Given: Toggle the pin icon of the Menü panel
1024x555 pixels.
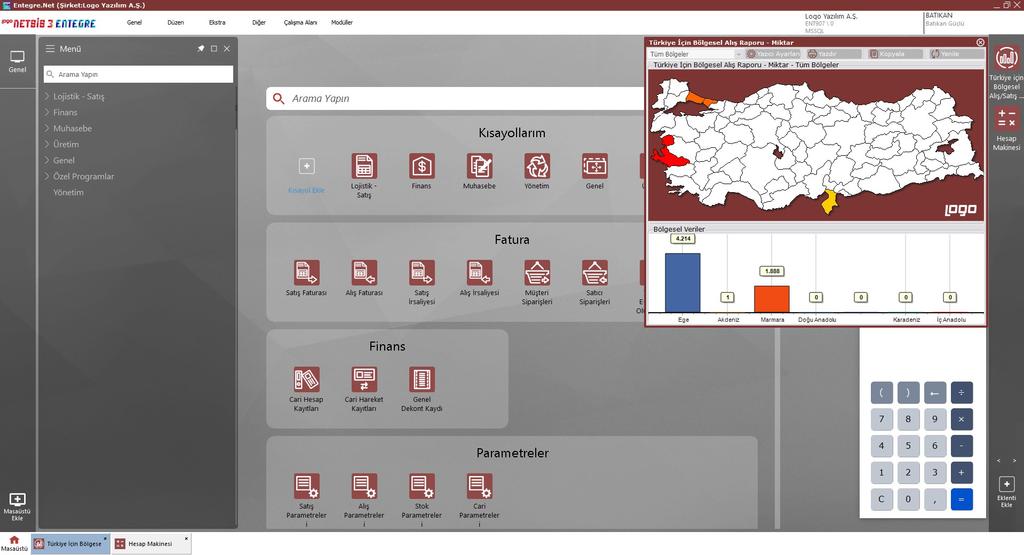Looking at the screenshot, I should pyautogui.click(x=200, y=49).
